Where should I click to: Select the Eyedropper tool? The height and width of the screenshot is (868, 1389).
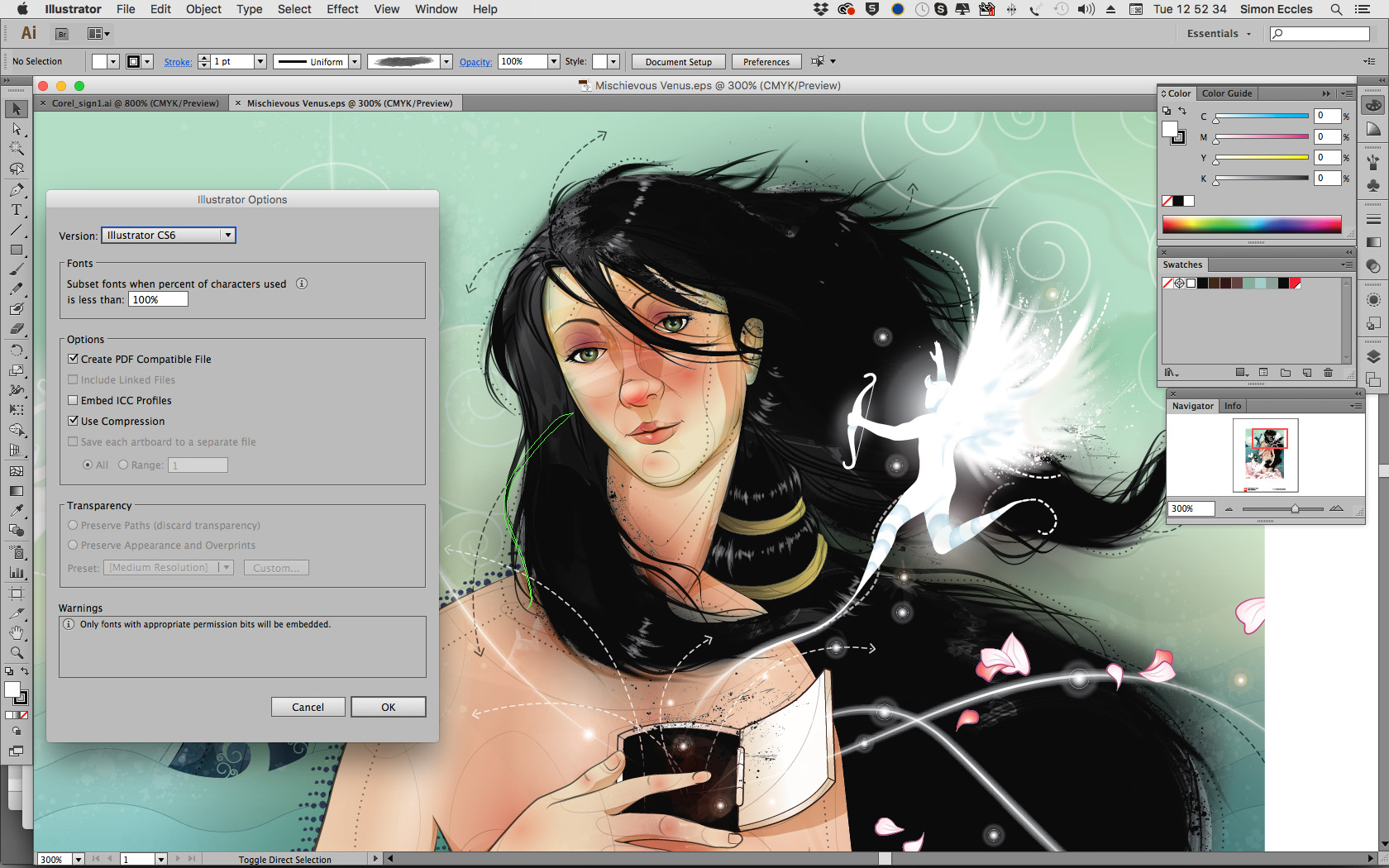17,510
